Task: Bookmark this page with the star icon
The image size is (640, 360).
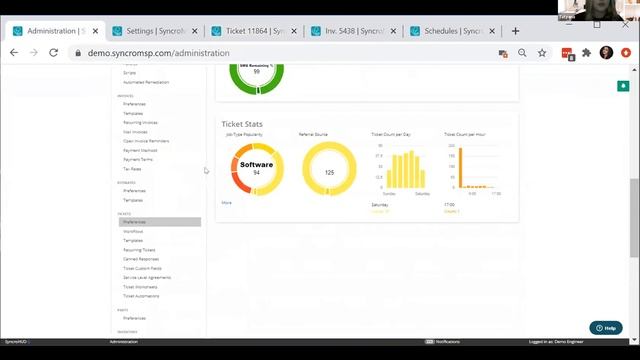Action: pyautogui.click(x=542, y=53)
